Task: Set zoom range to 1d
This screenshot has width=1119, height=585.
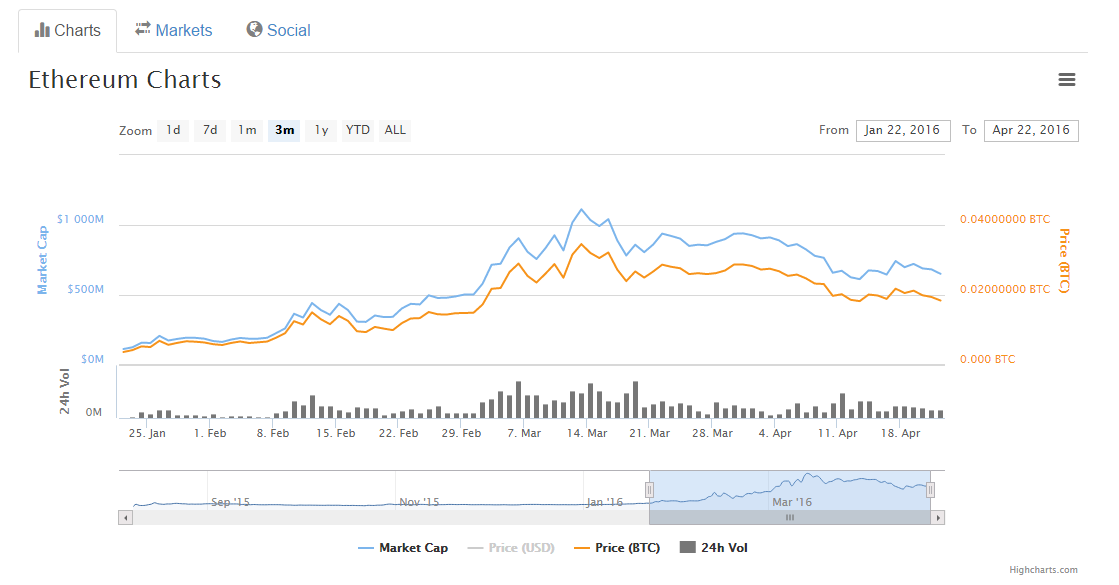Action: [173, 130]
